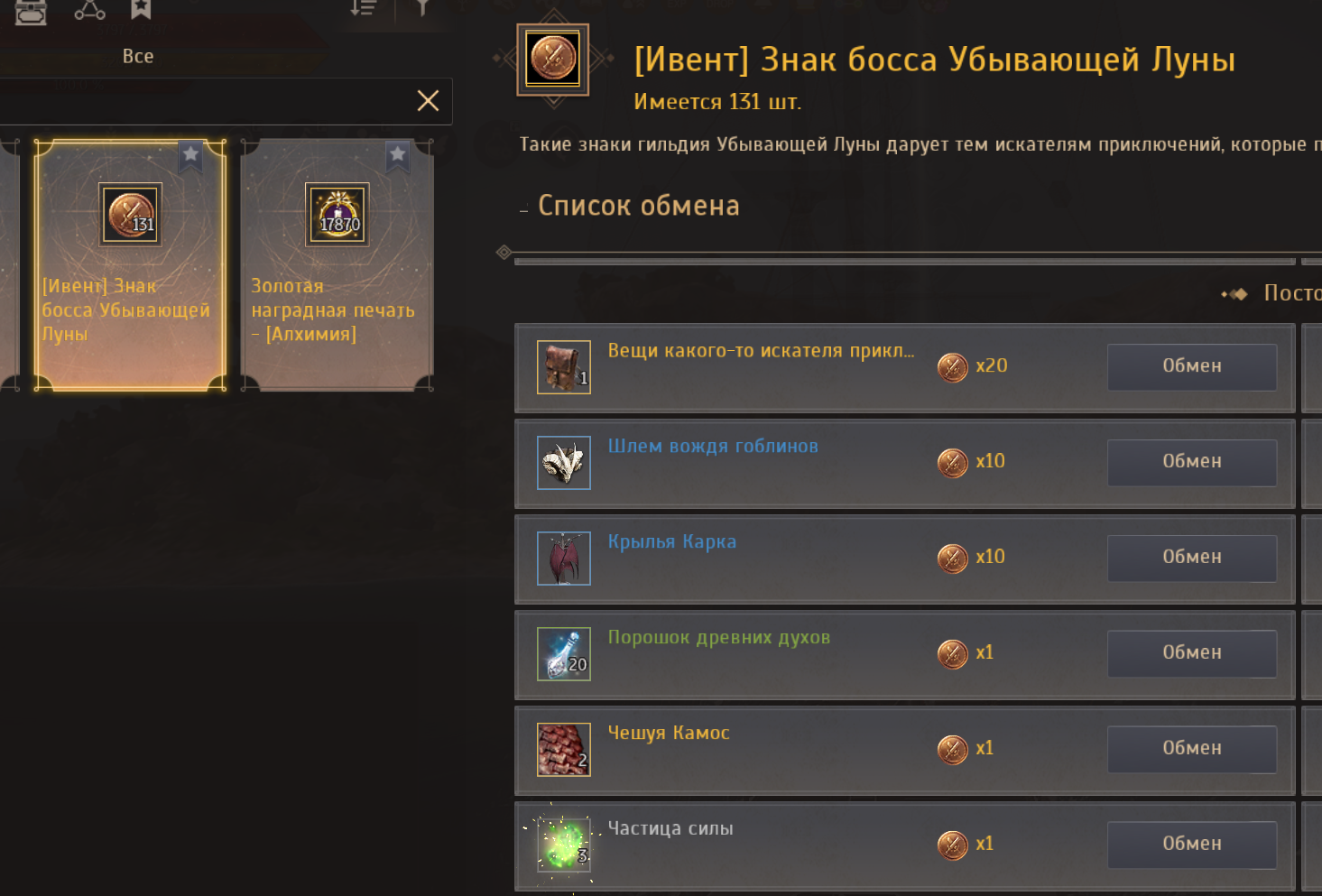The width and height of the screenshot is (1322, 896).
Task: Click Обмен for Крылья Карка
Action: click(1192, 558)
